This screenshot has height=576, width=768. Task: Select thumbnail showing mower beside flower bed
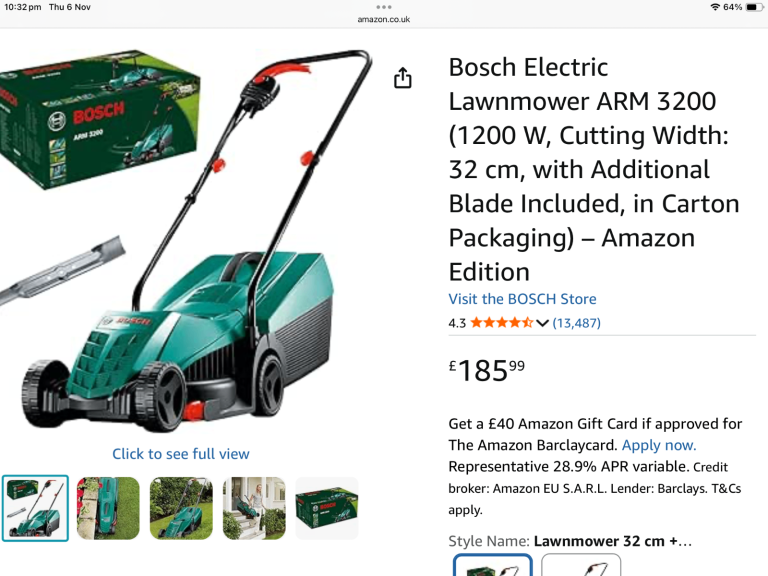[108, 508]
